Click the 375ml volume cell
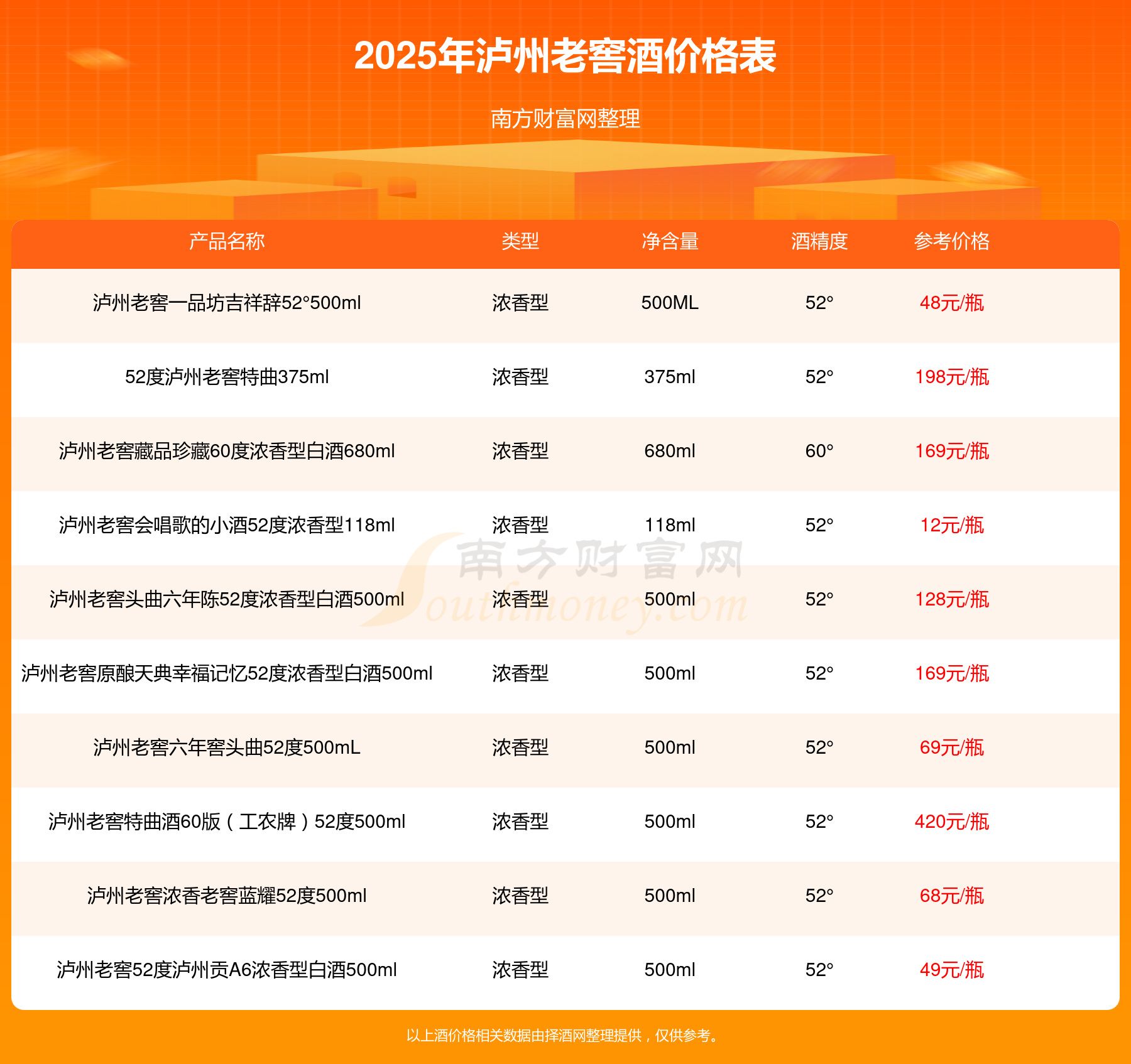 (670, 377)
